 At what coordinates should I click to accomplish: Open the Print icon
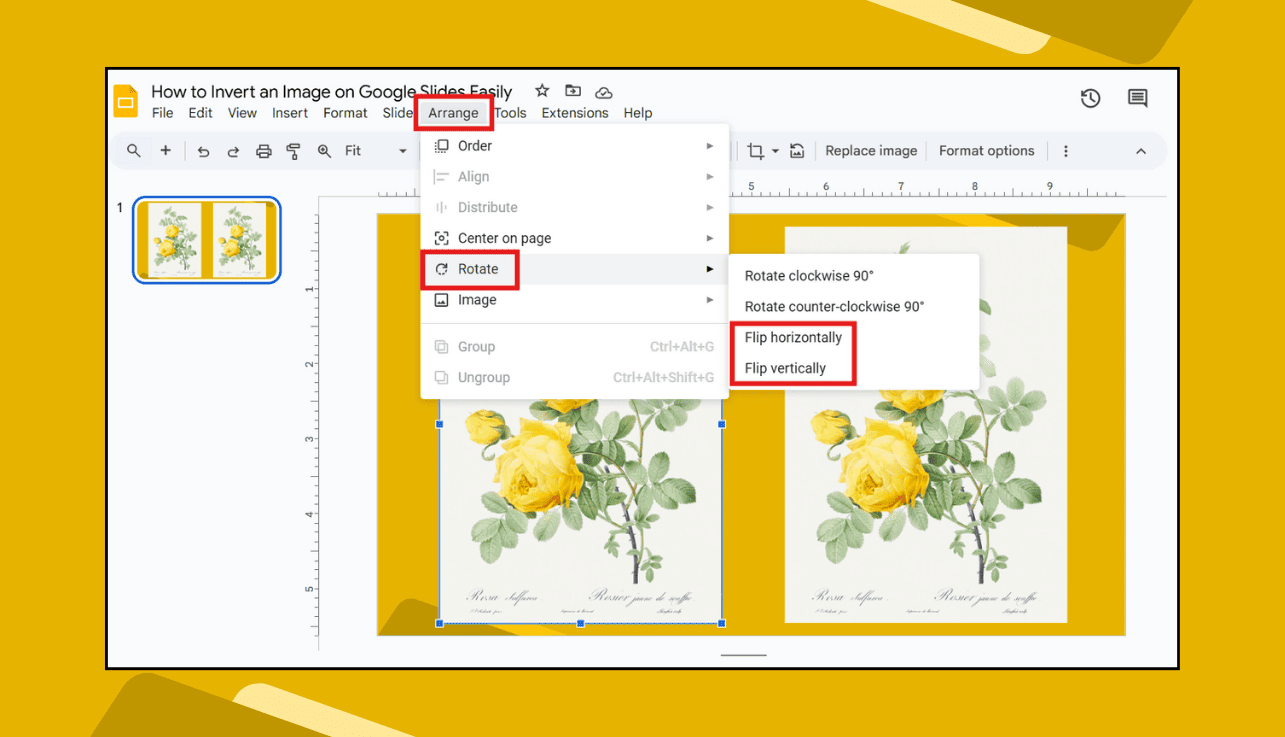point(262,150)
